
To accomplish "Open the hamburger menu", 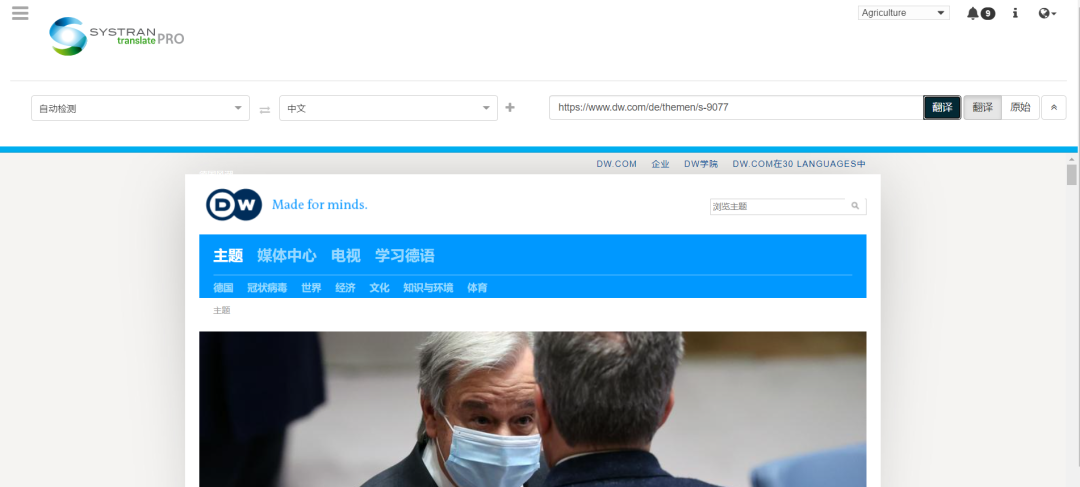I will [20, 13].
